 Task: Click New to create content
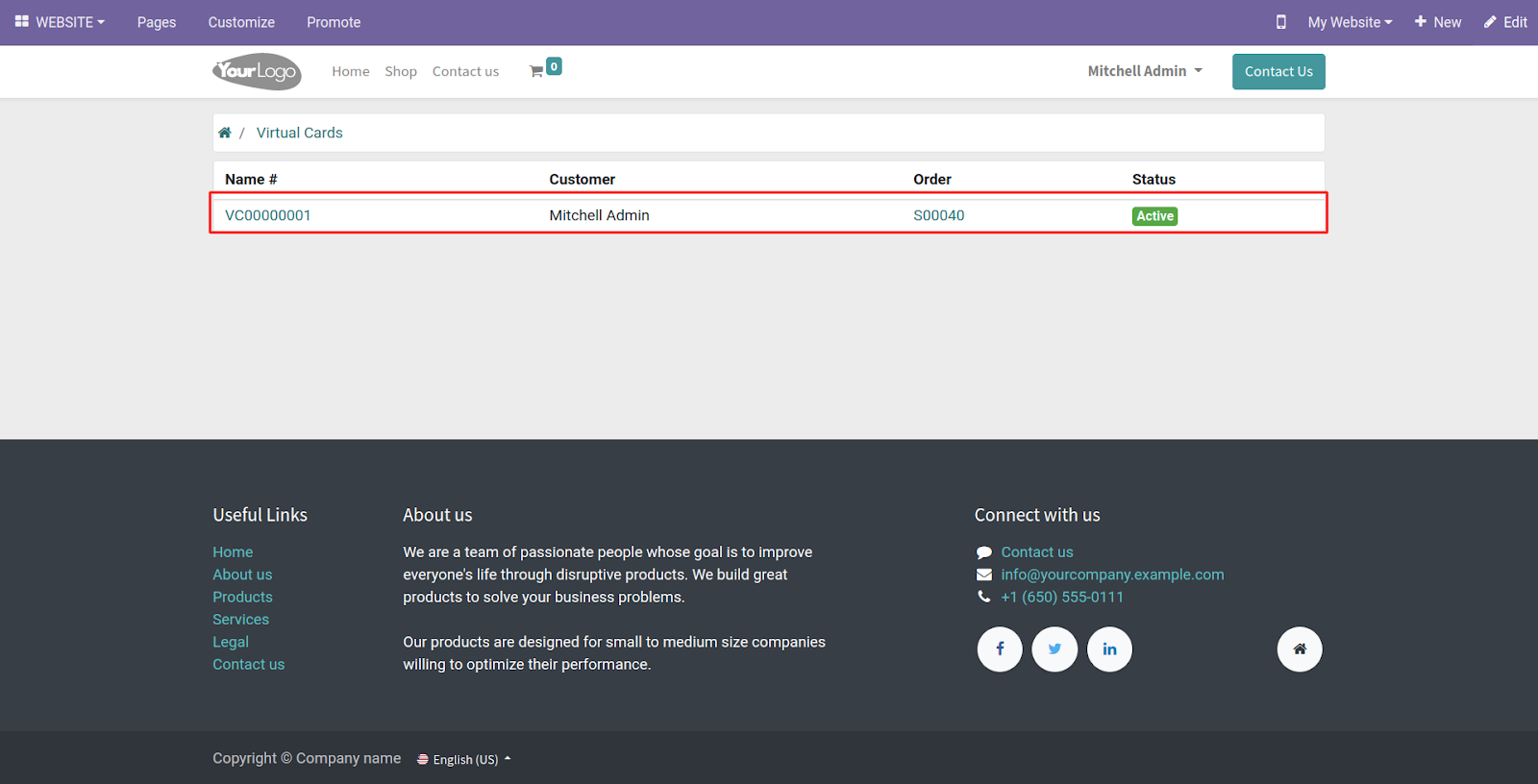pyautogui.click(x=1438, y=22)
